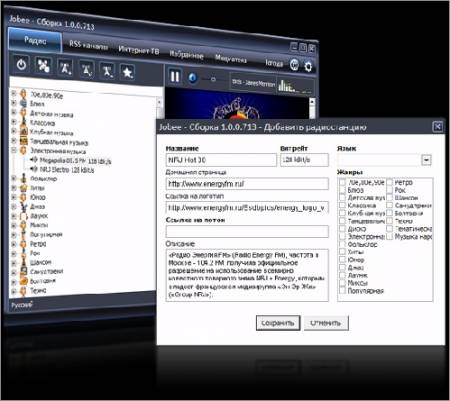
Task: Click the globe icon beside the gear
Action: [x=294, y=65]
